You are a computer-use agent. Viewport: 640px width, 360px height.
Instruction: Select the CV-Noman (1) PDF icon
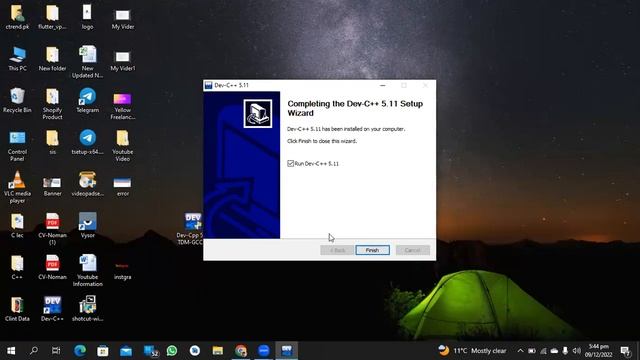pos(52,229)
